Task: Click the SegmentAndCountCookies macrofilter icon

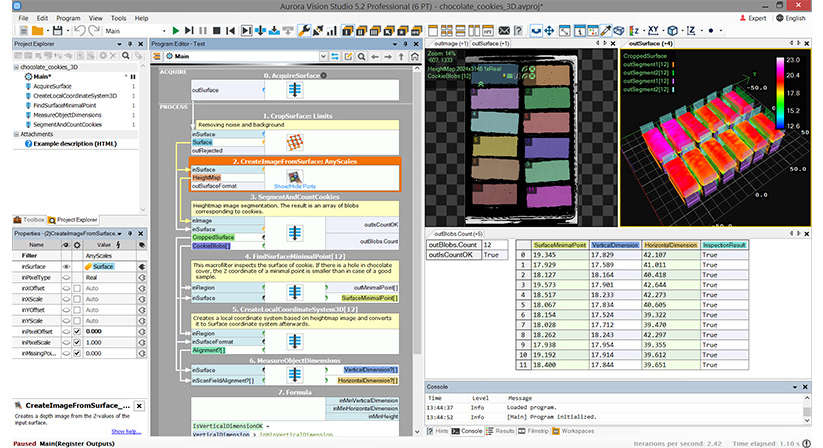Action: coord(294,233)
